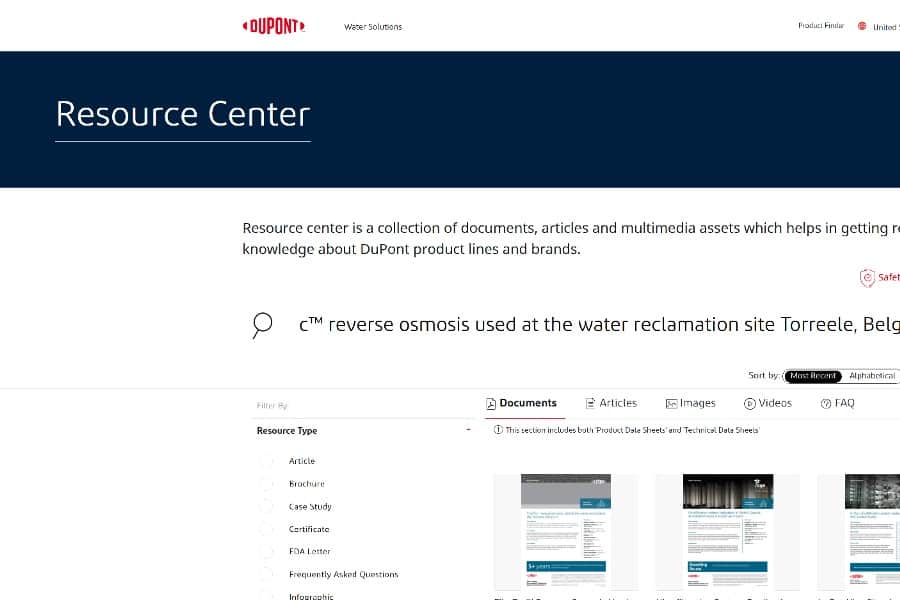
Task: Click the search magnifying glass icon
Action: coord(262,324)
